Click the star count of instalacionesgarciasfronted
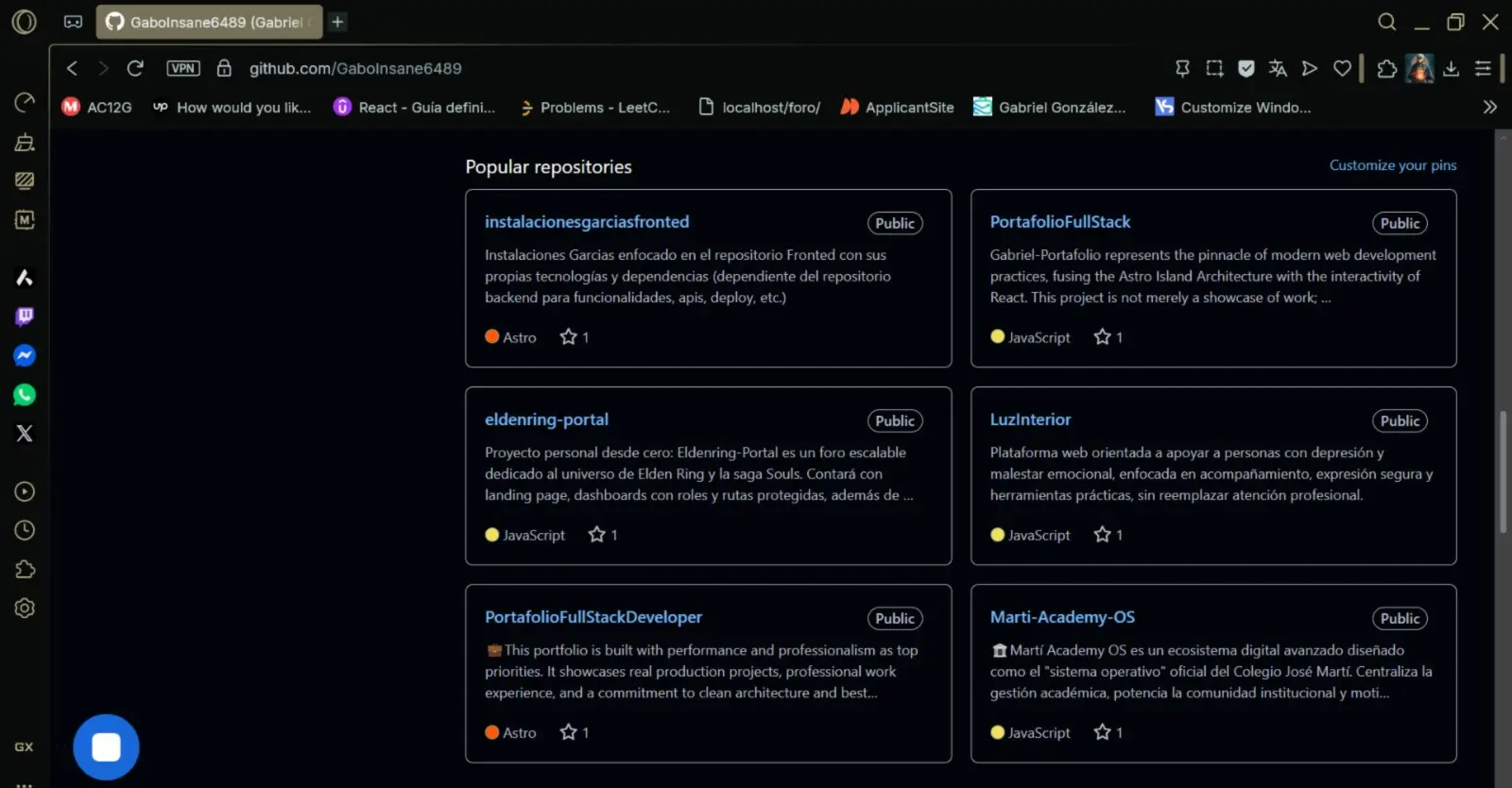Viewport: 1512px width, 788px height. [x=575, y=337]
